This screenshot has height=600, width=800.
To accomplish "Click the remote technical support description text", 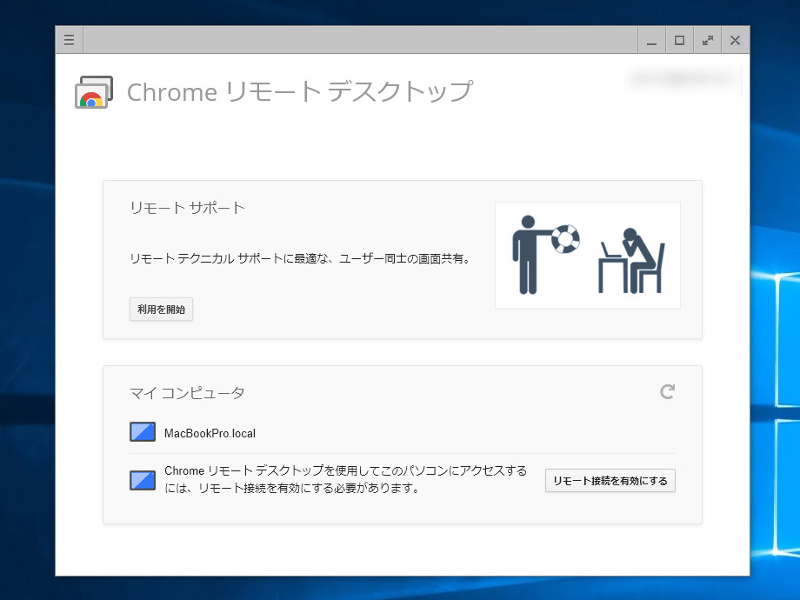I will pyautogui.click(x=300, y=259).
